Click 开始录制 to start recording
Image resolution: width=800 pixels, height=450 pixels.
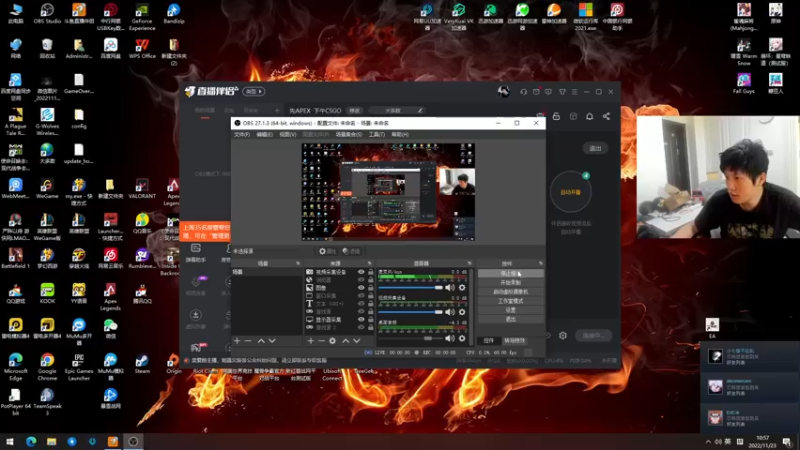click(x=511, y=283)
